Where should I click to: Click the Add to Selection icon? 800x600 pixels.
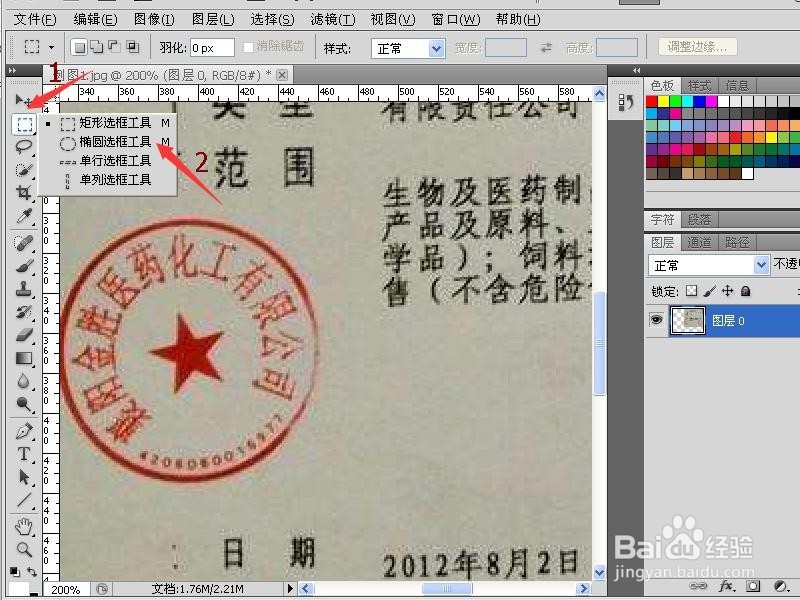[96, 47]
